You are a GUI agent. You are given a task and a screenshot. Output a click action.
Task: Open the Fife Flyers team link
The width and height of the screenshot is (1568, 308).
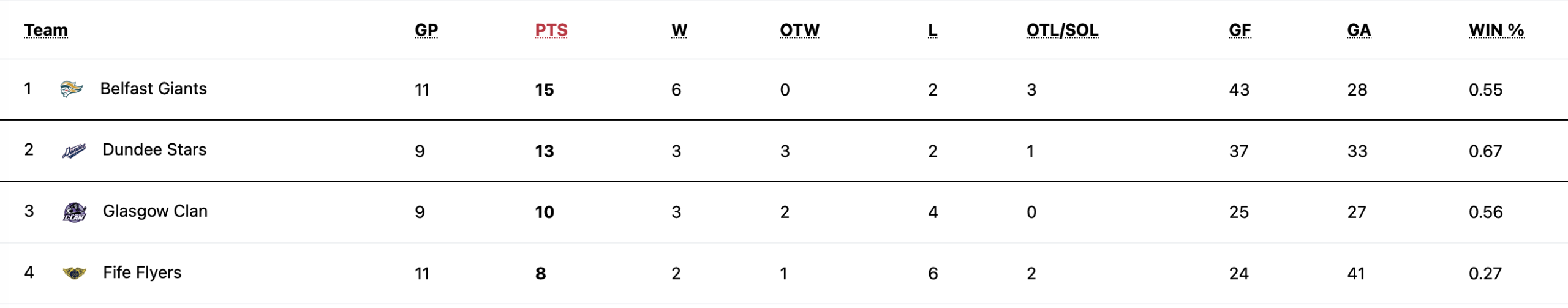pyautogui.click(x=142, y=272)
